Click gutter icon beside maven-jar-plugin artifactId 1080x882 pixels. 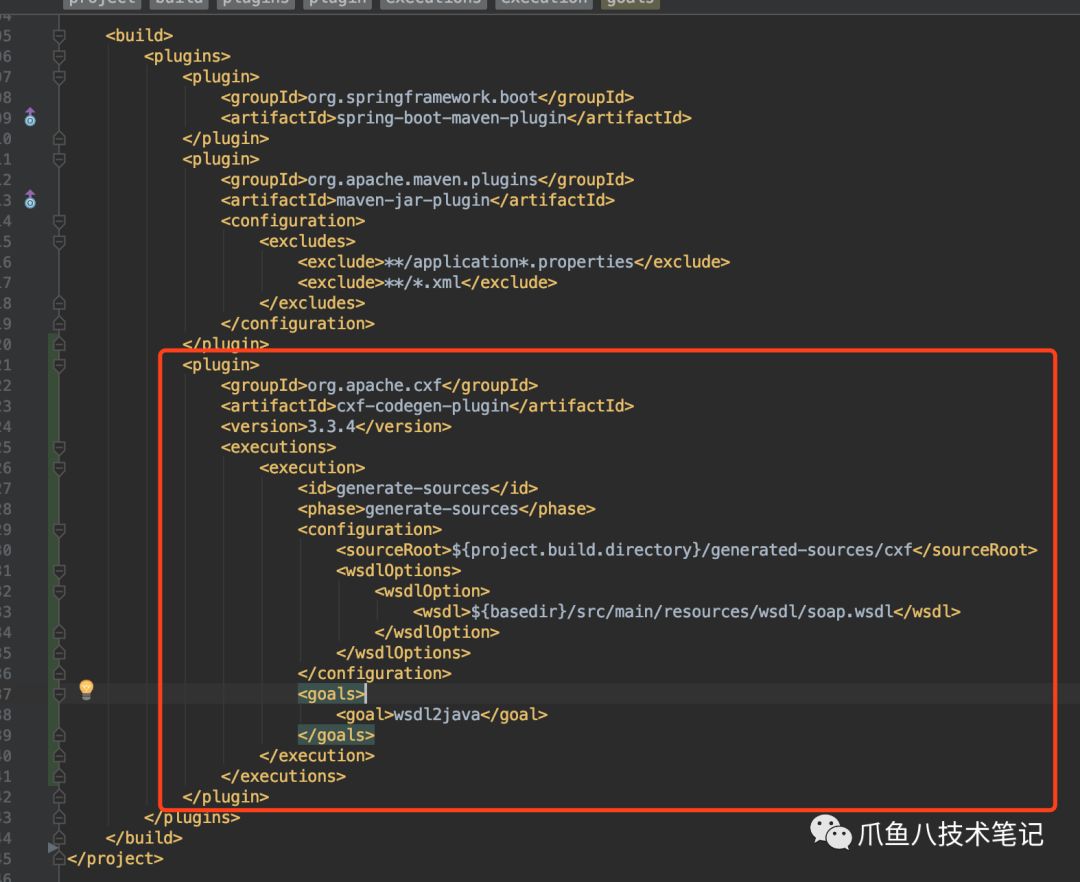tap(30, 199)
